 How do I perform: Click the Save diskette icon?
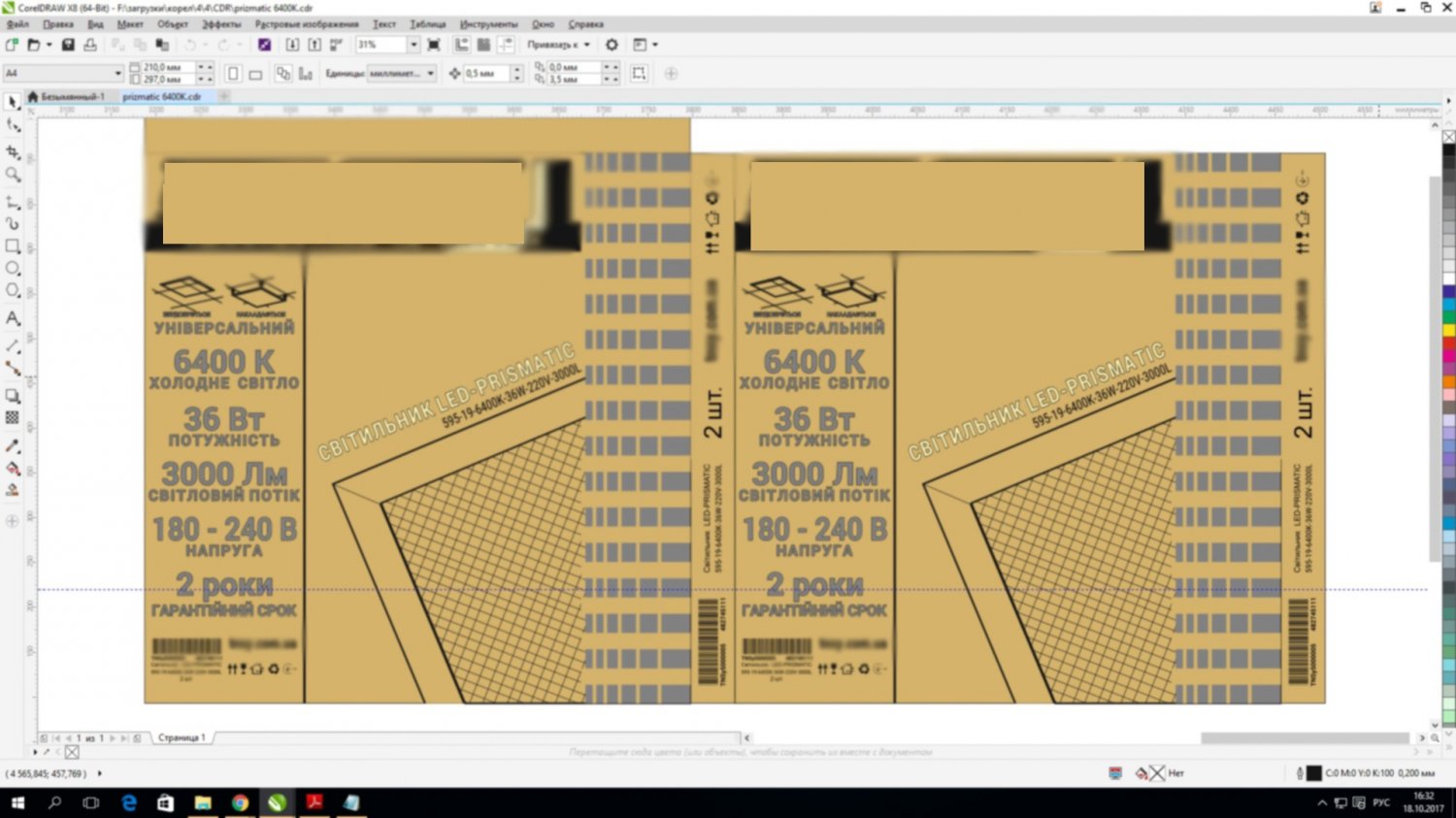[68, 45]
